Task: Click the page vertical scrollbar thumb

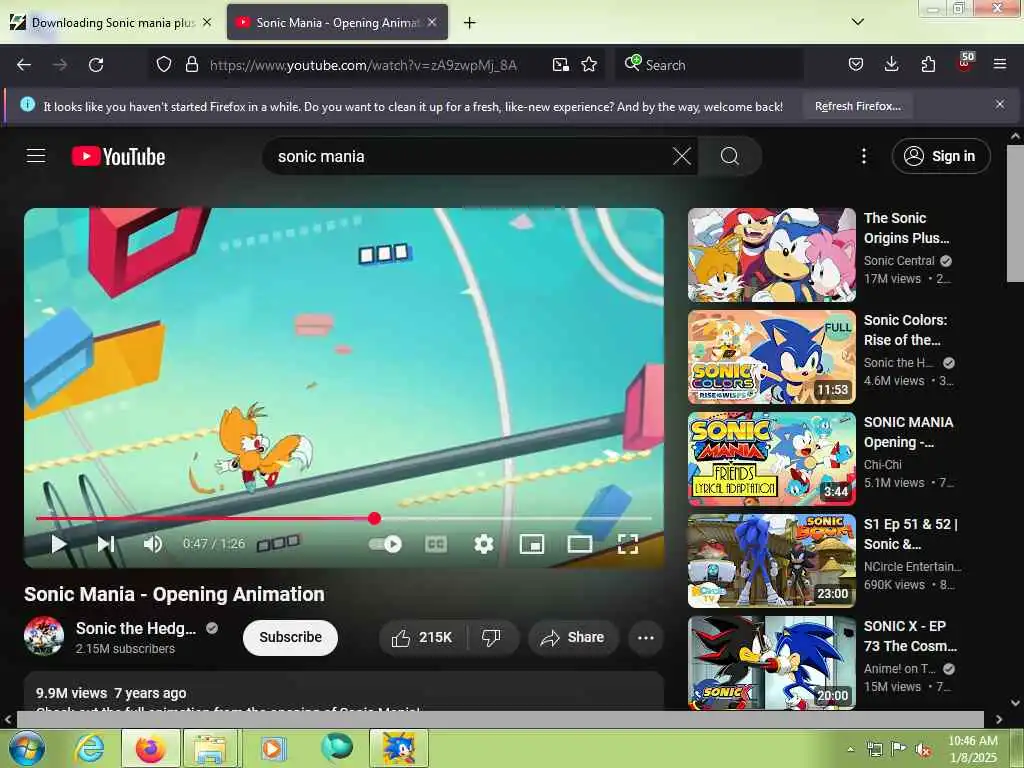Action: click(1015, 214)
